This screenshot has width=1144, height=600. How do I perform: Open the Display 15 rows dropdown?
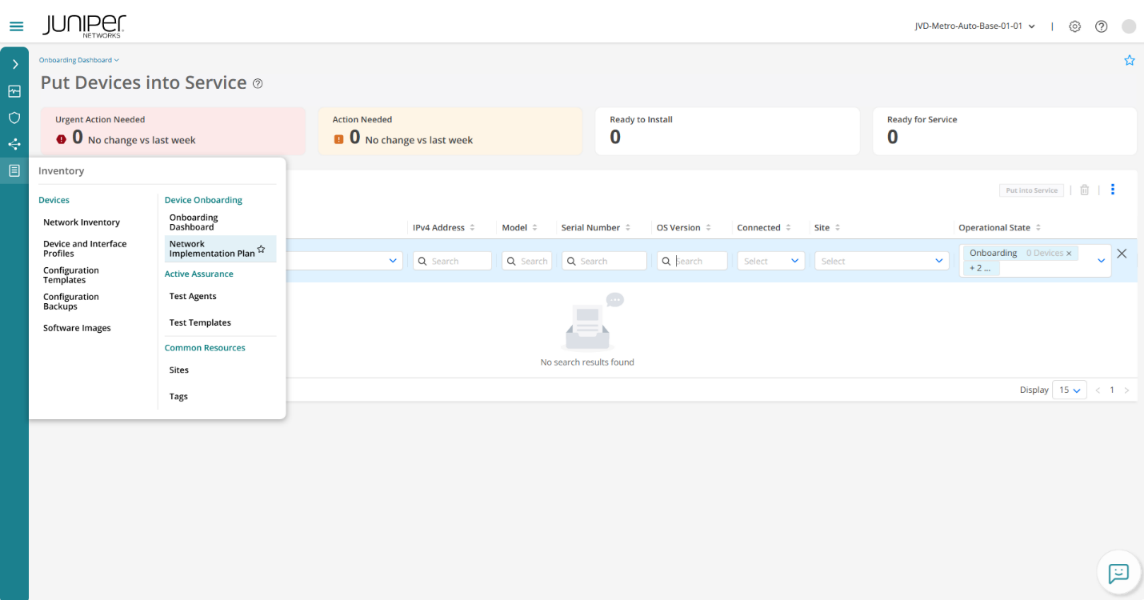click(x=1069, y=391)
